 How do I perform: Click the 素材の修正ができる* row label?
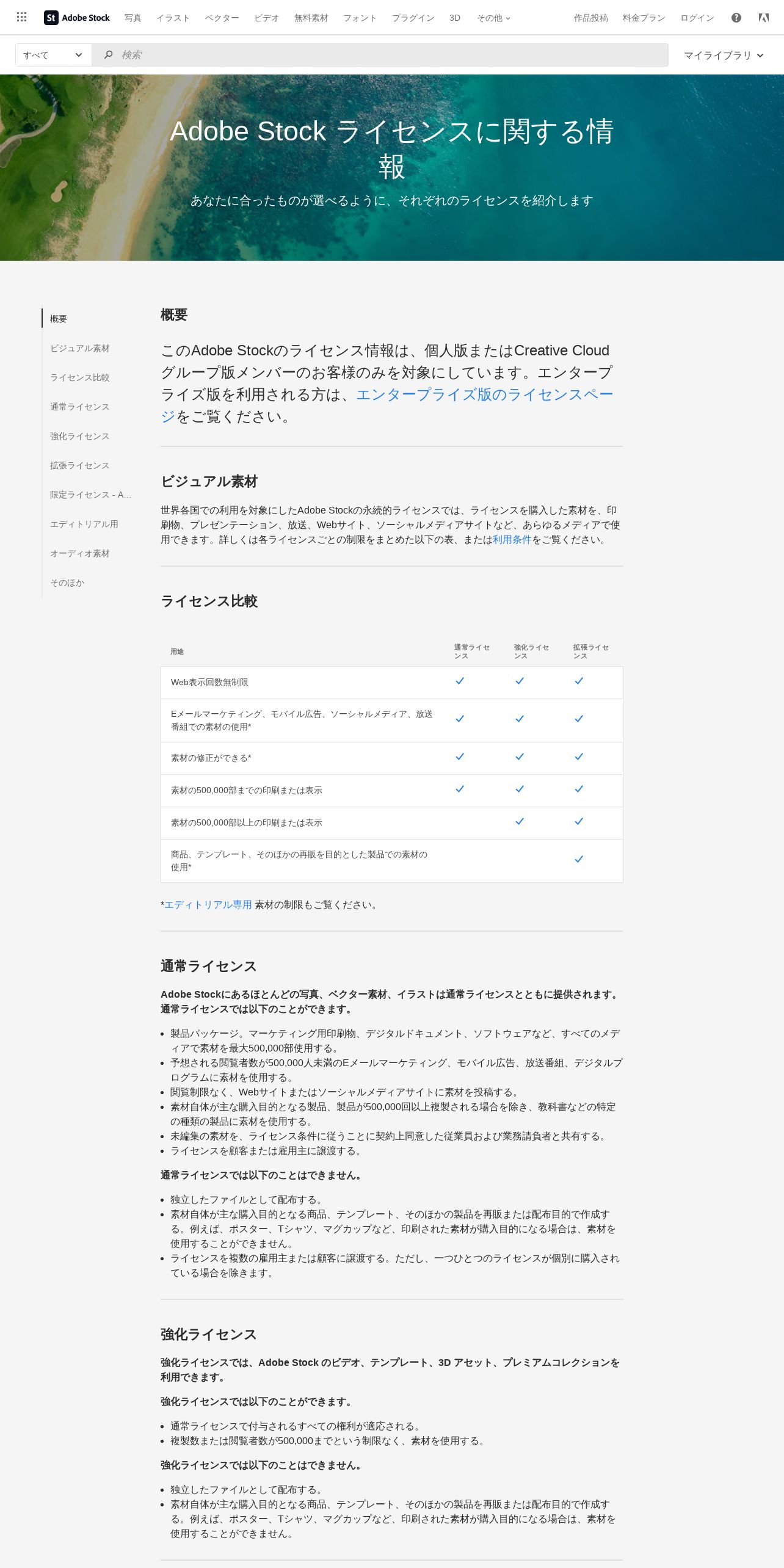tap(211, 758)
